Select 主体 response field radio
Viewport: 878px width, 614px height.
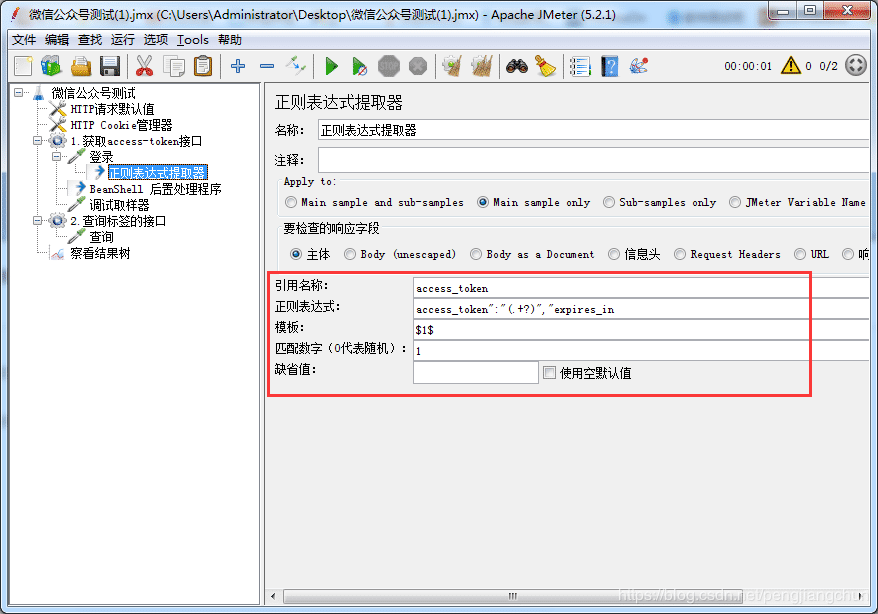(296, 254)
